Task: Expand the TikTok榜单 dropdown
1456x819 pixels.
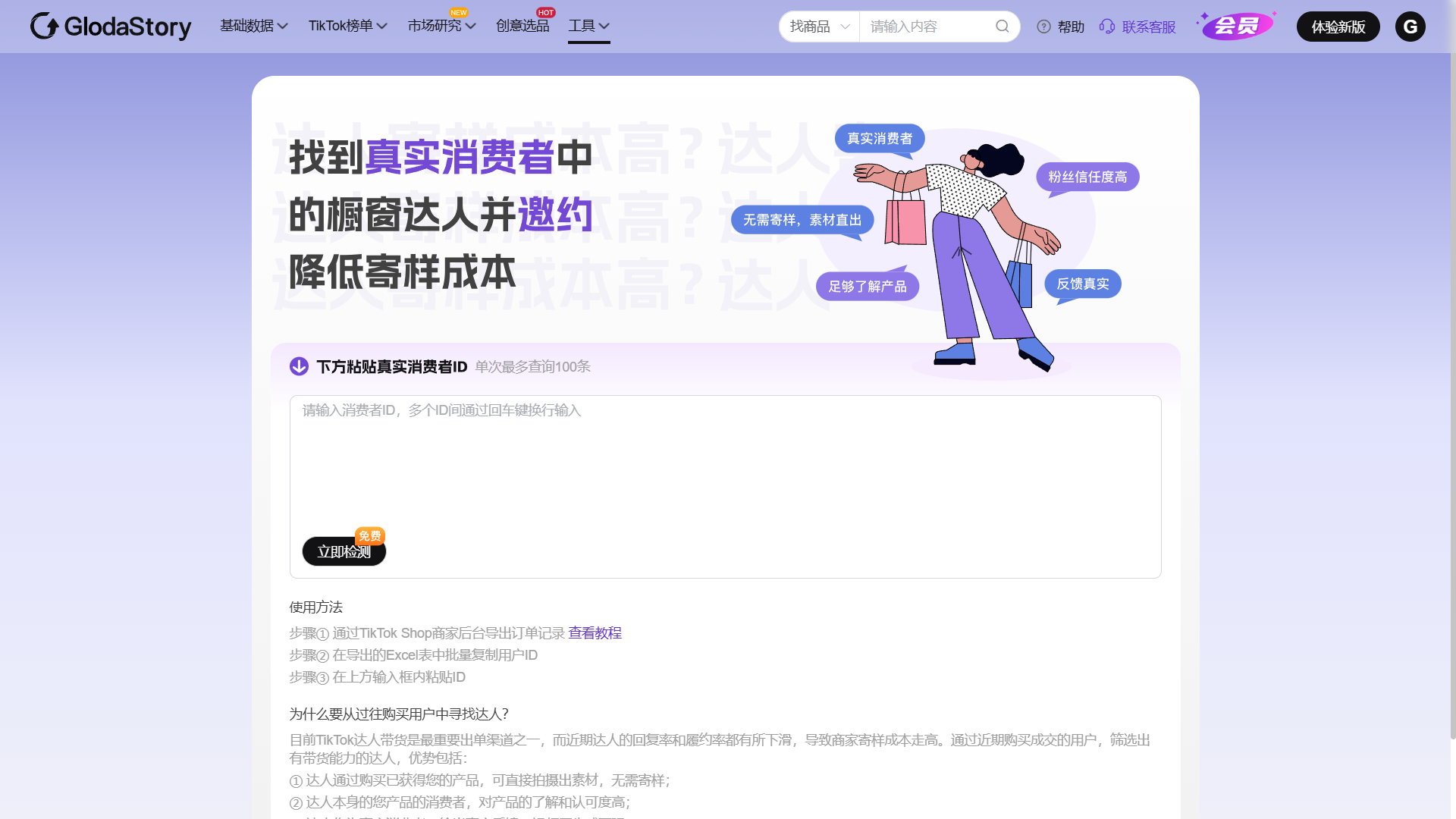Action: [x=347, y=25]
